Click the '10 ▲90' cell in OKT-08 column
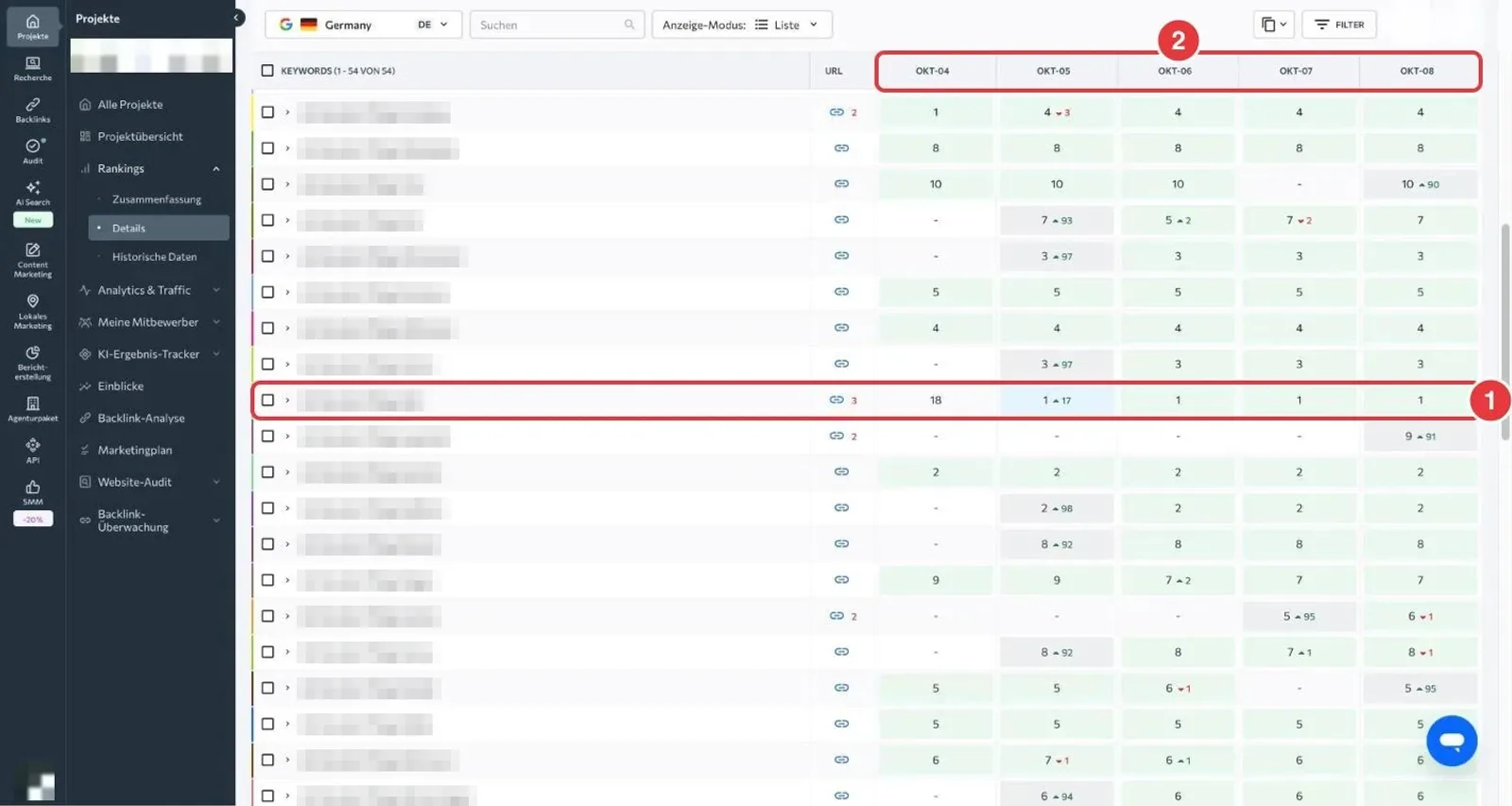 (x=1420, y=184)
